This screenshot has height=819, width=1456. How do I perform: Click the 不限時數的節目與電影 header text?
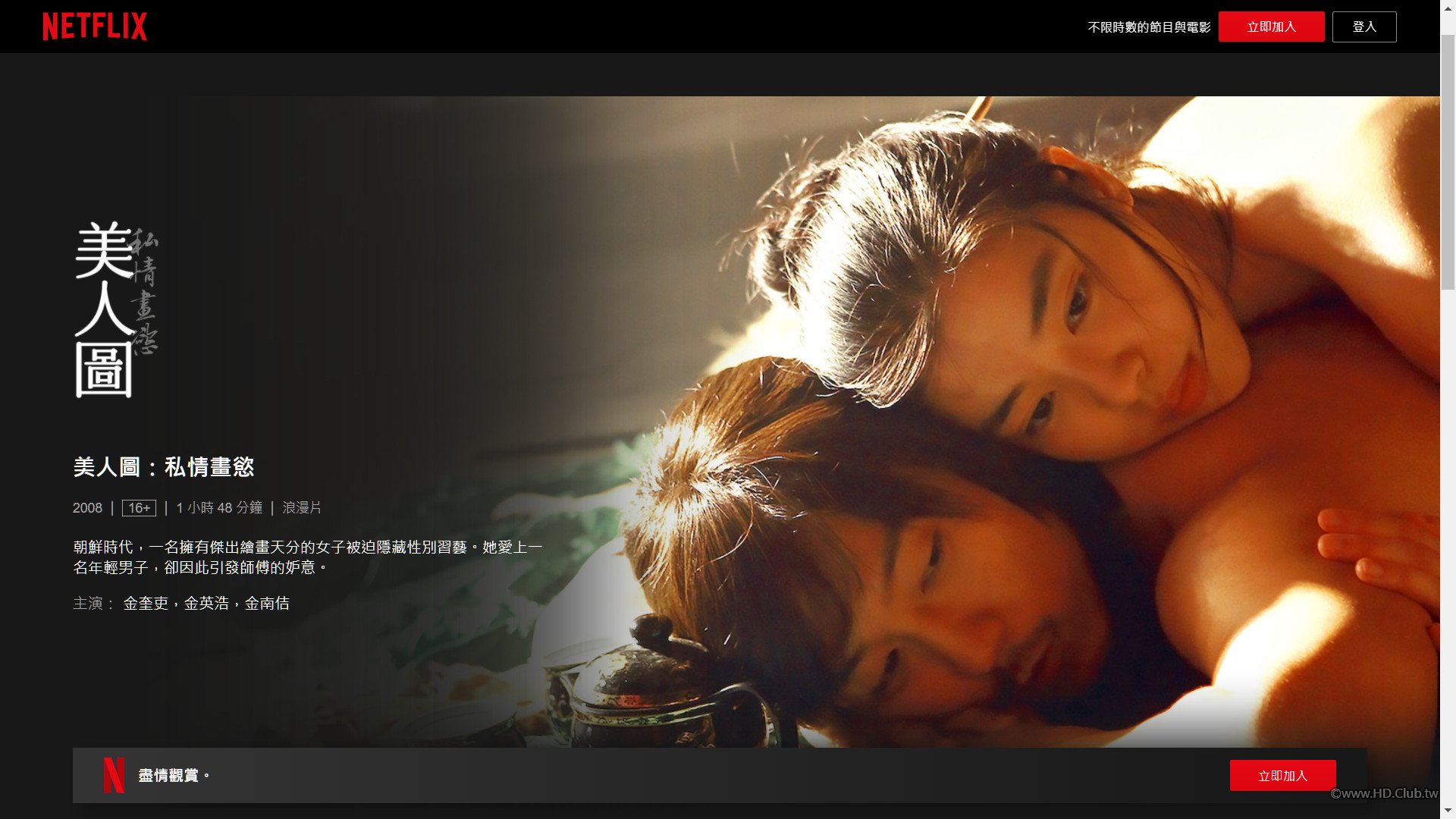point(1149,27)
